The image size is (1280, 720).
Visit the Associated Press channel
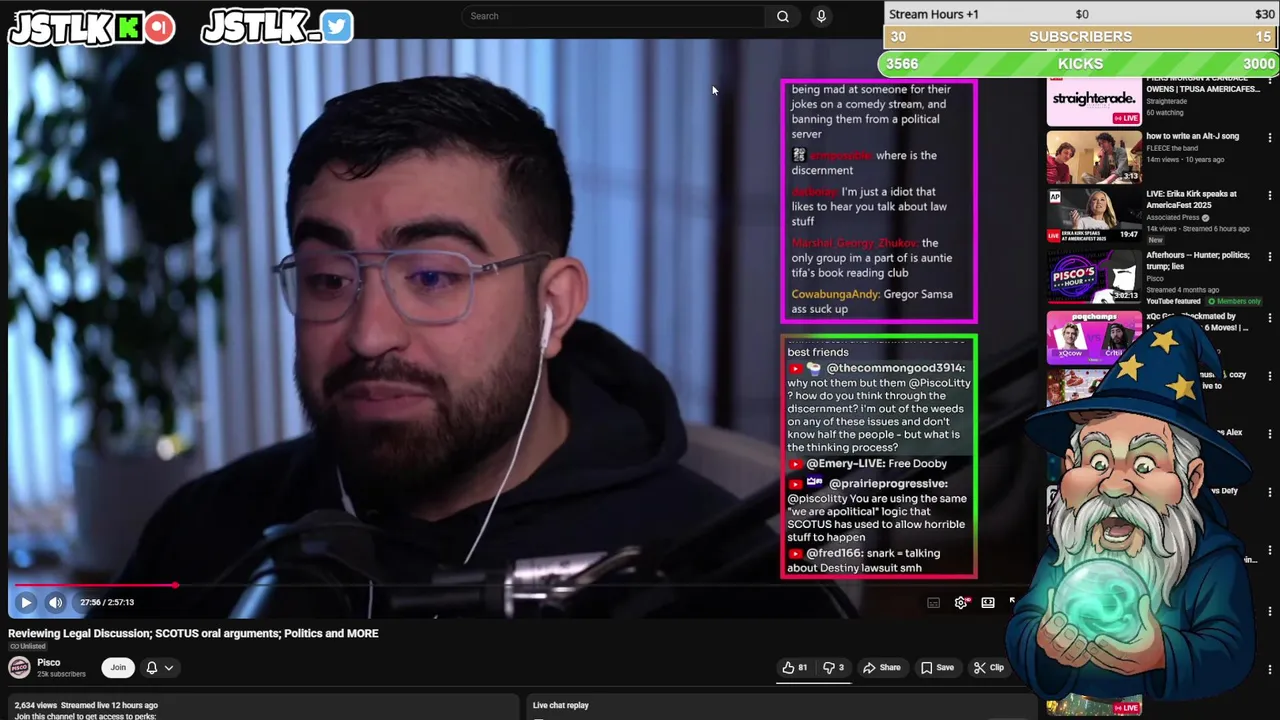[x=1172, y=217]
